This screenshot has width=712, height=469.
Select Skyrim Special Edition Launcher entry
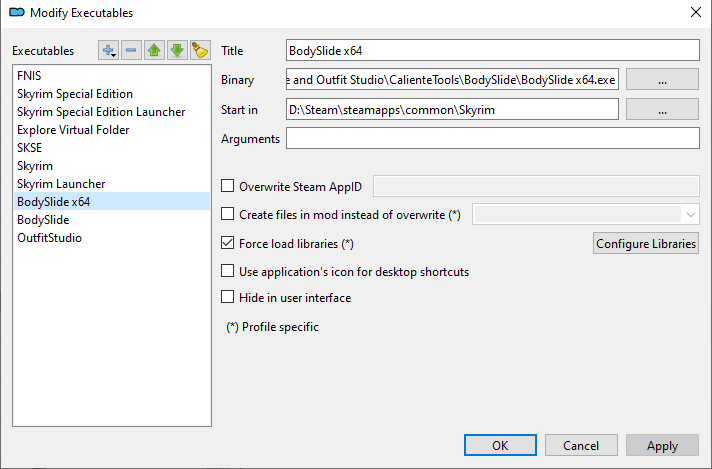tap(112, 112)
